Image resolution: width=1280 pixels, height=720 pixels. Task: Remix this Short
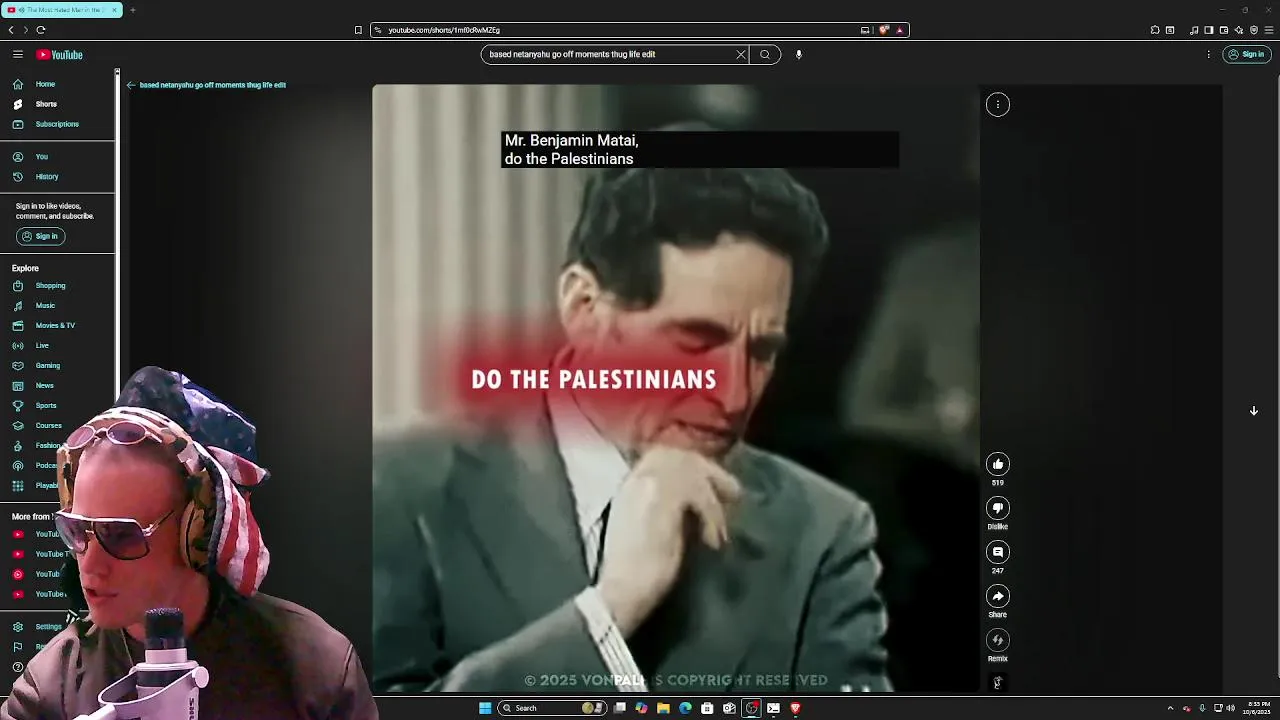pos(997,639)
